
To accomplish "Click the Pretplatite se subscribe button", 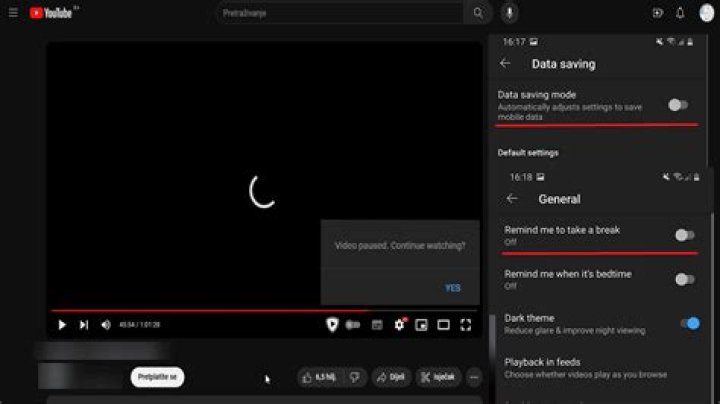I will click(x=157, y=377).
